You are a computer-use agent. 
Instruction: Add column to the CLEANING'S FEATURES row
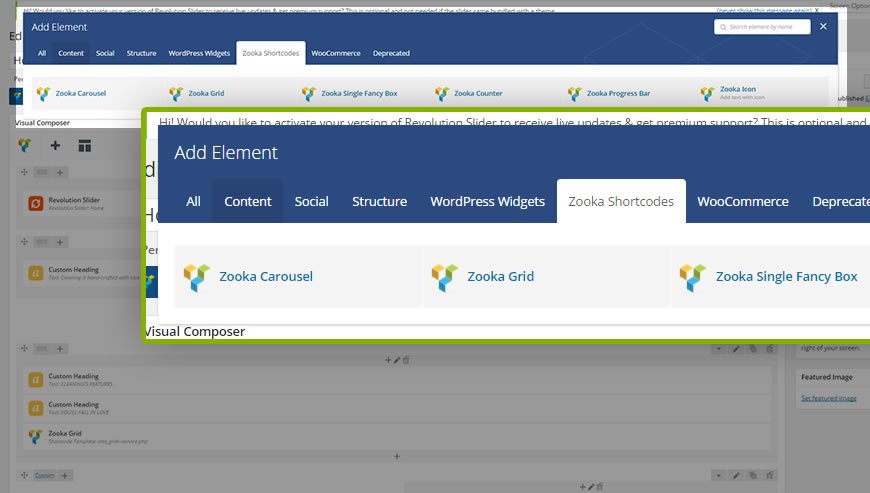[x=60, y=348]
